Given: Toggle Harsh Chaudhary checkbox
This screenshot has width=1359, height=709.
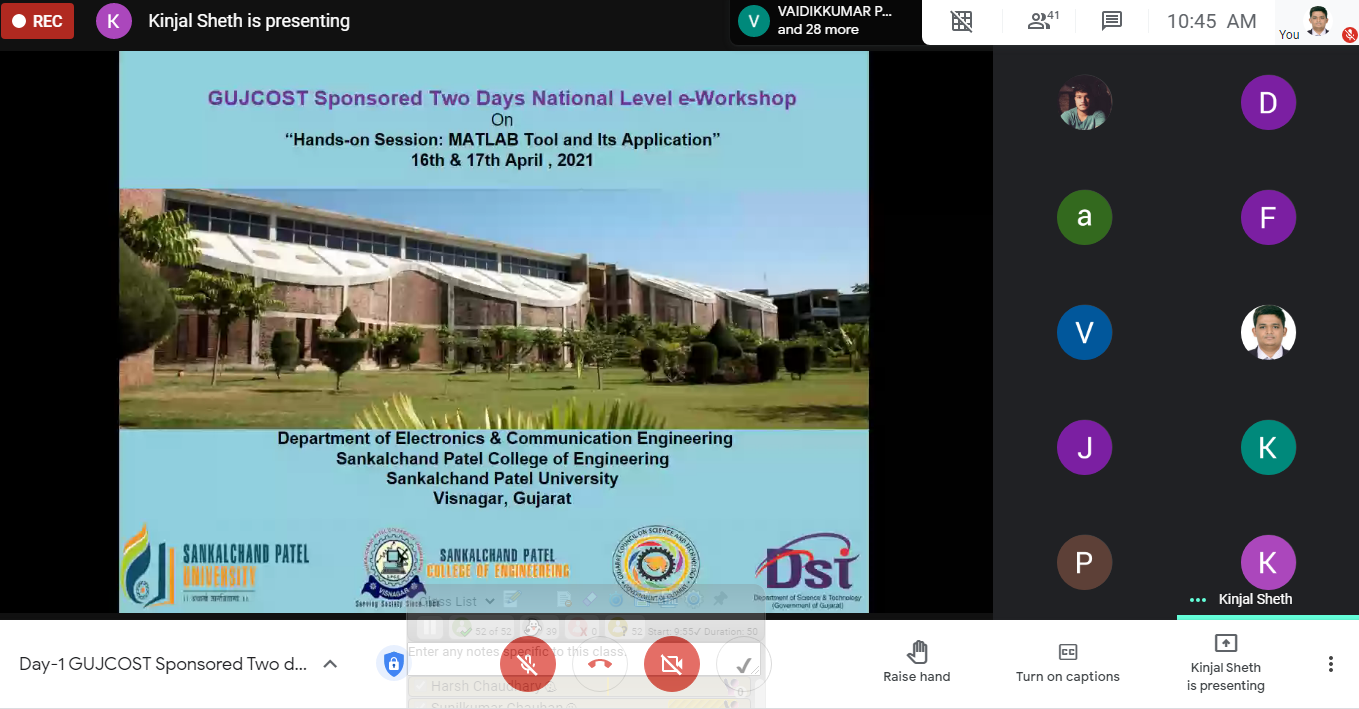Looking at the screenshot, I should click(x=420, y=686).
